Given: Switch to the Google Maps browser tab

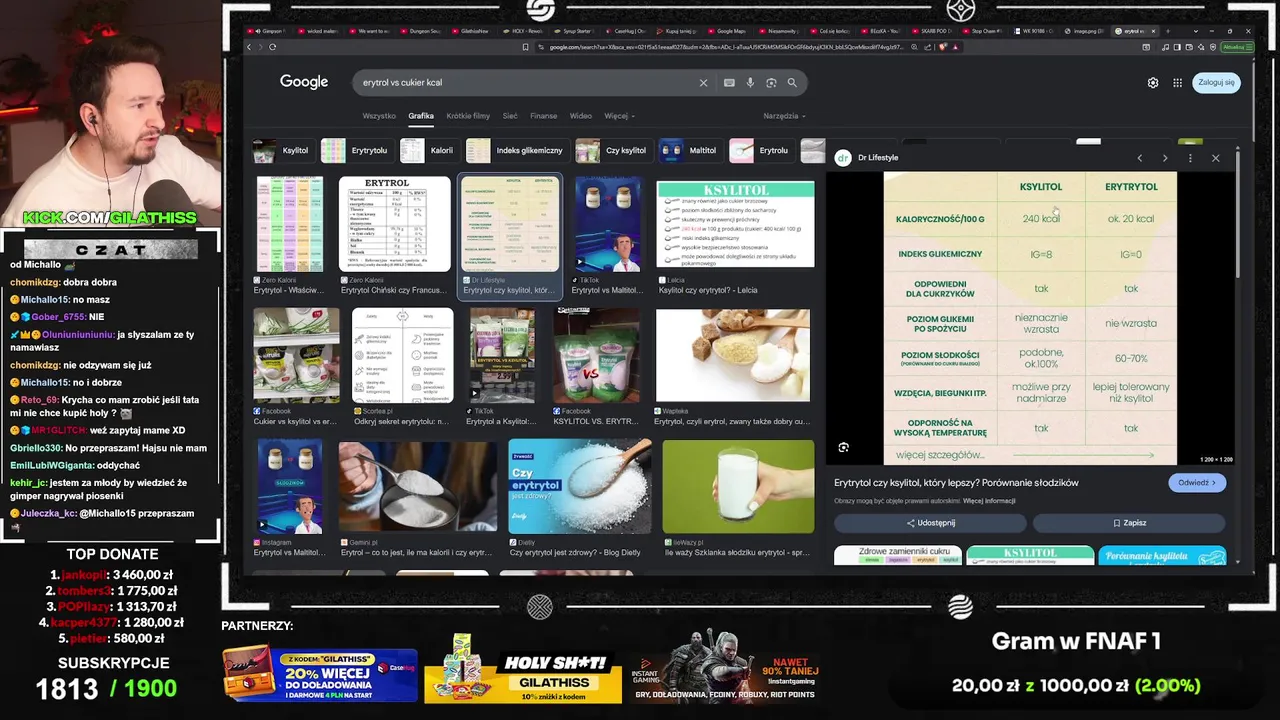Looking at the screenshot, I should pos(725,31).
